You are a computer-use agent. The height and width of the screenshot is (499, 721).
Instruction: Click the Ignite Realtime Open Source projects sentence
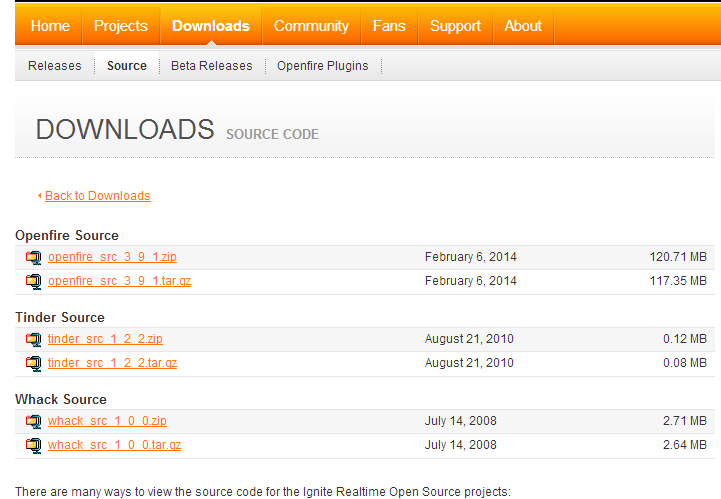coord(263,492)
